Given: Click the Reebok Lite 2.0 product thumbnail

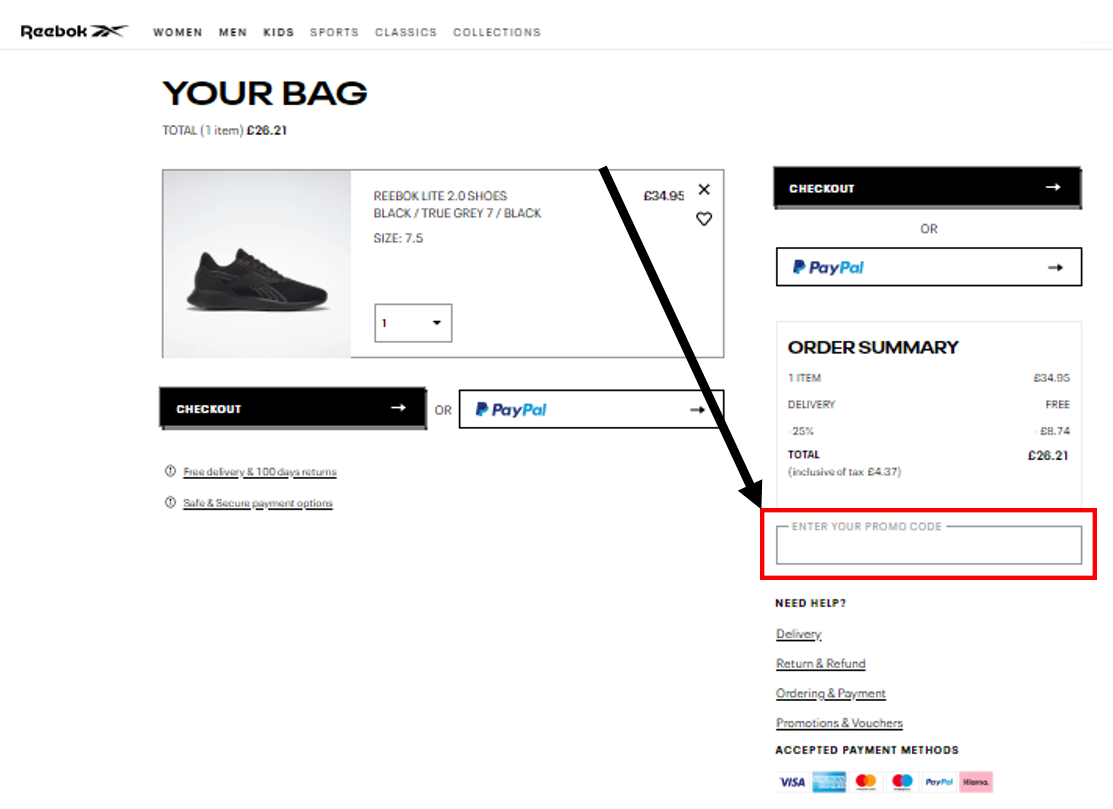Looking at the screenshot, I should point(255,262).
